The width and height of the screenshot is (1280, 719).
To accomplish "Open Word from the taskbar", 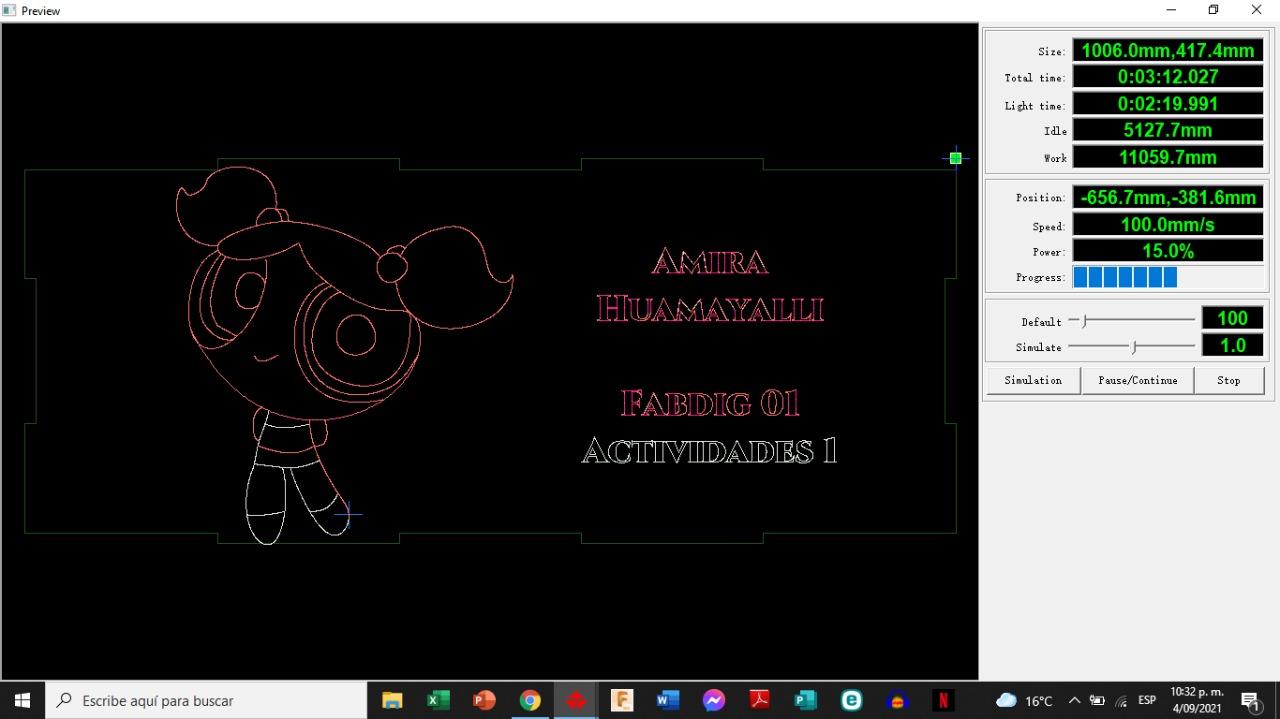I will point(668,700).
